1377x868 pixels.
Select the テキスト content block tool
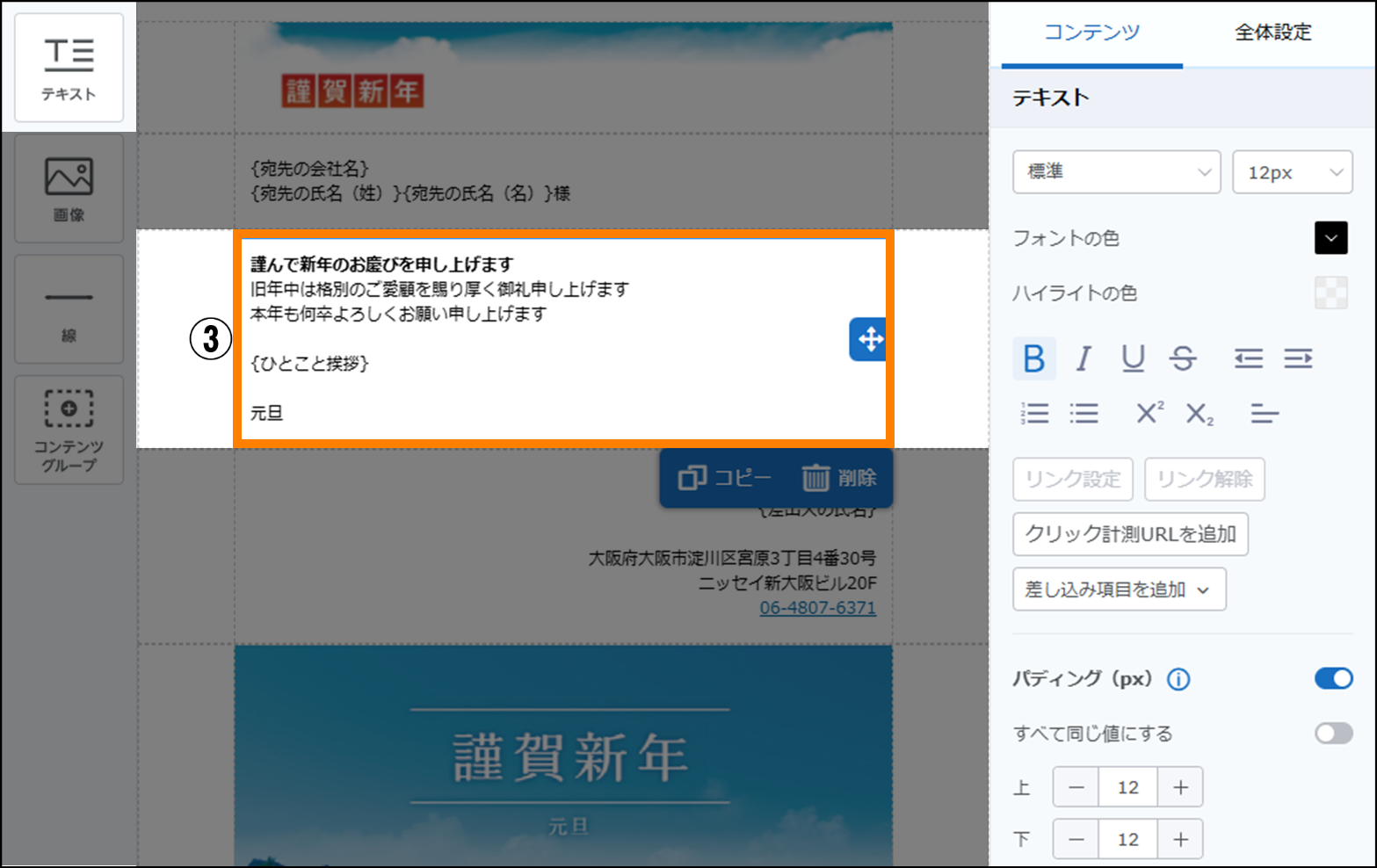coord(69,68)
